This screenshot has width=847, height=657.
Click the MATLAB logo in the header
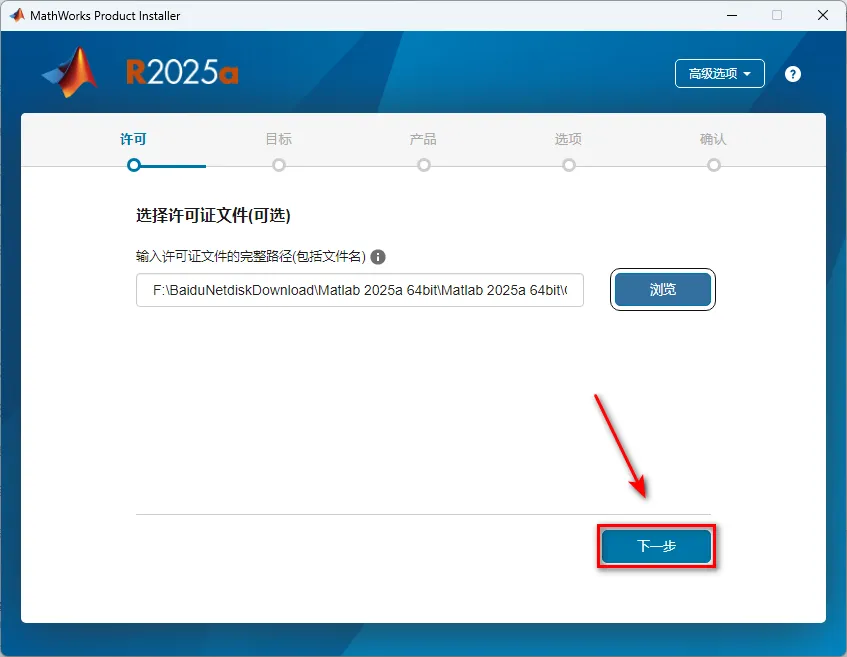tap(70, 72)
